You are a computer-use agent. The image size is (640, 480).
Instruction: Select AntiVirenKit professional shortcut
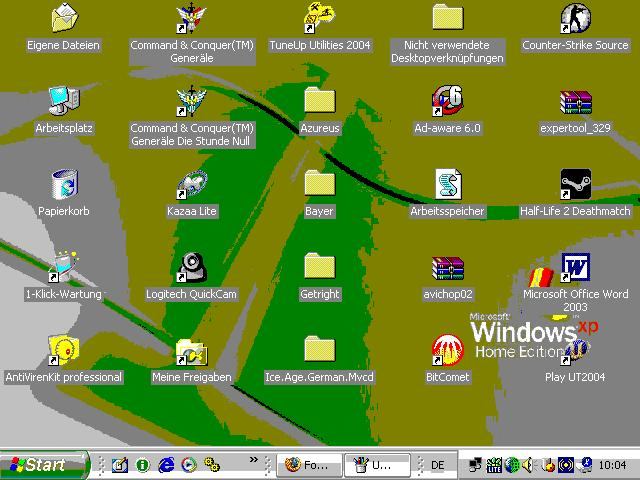pos(63,350)
